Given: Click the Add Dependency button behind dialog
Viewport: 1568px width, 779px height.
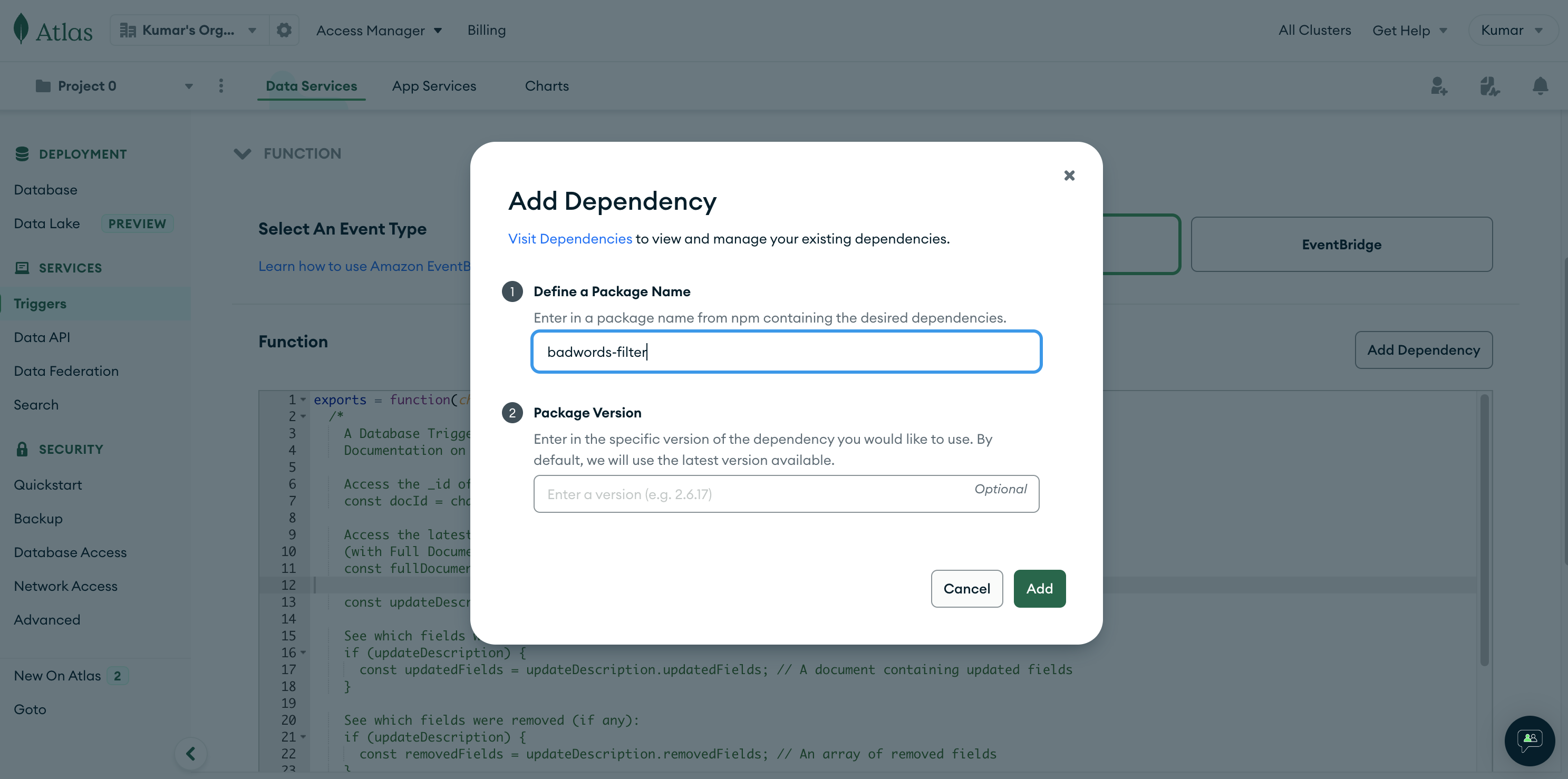Looking at the screenshot, I should point(1423,350).
